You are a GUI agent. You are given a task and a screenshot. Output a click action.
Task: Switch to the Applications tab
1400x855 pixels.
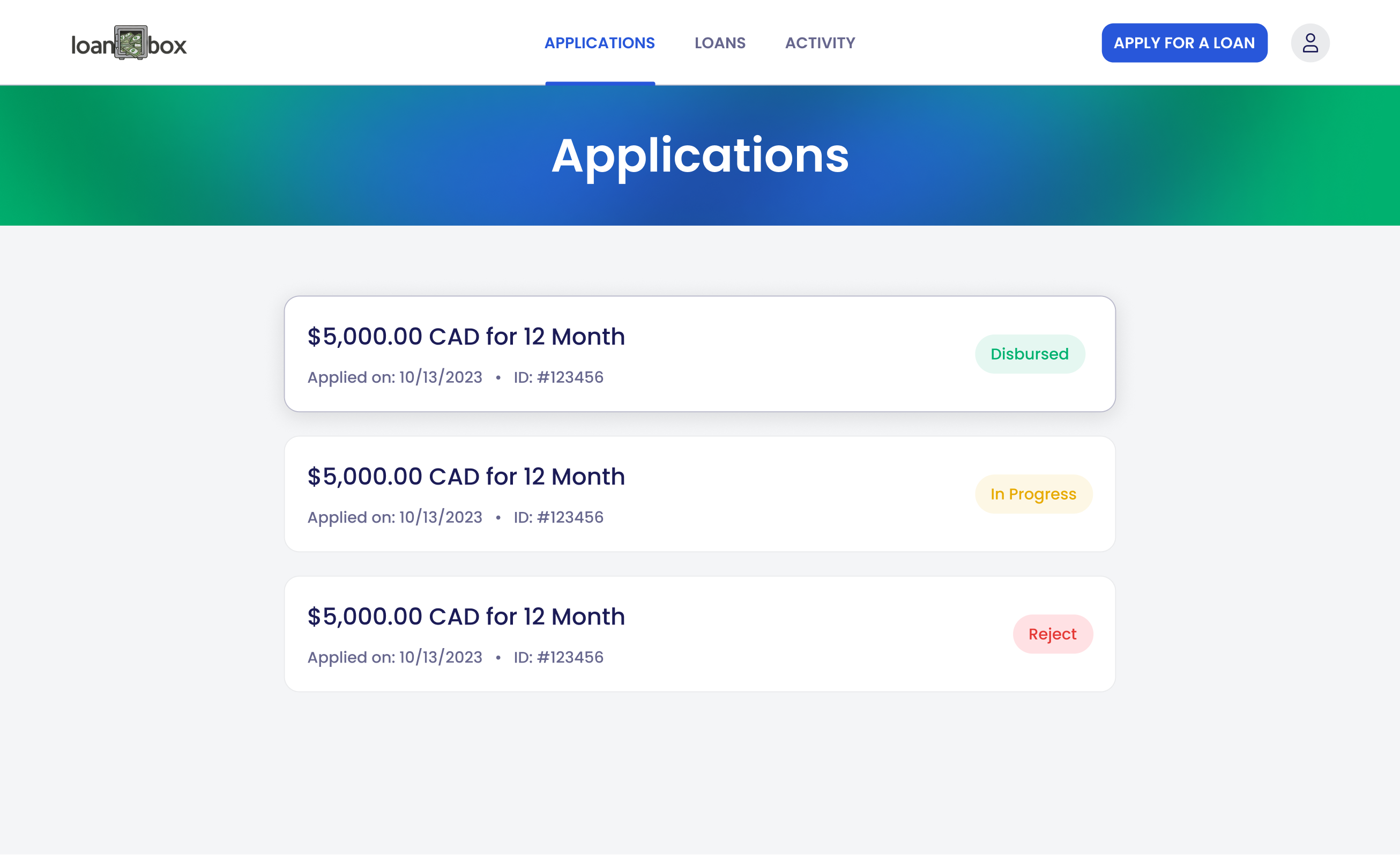point(599,43)
